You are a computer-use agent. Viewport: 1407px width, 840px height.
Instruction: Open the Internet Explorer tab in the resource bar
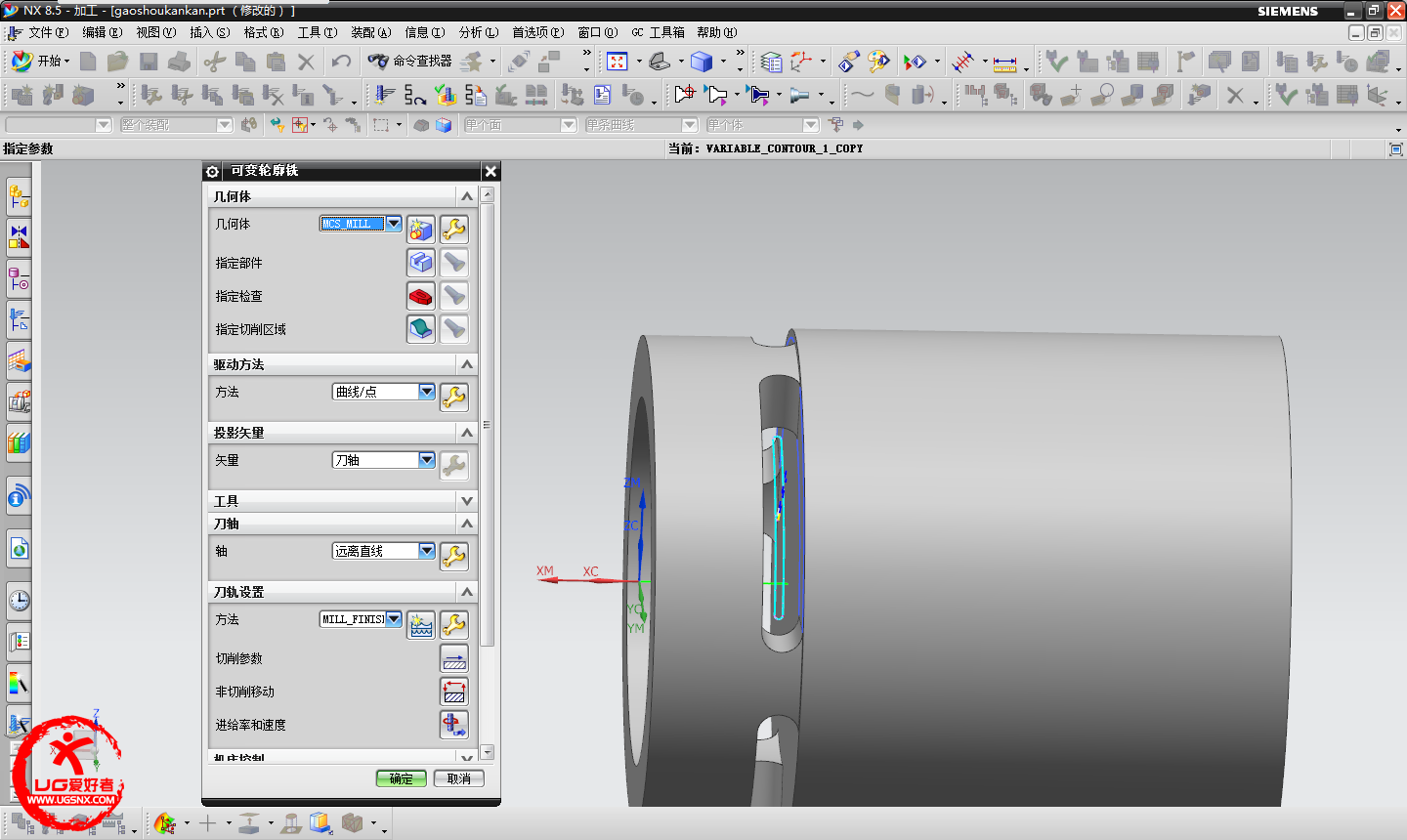tap(19, 549)
